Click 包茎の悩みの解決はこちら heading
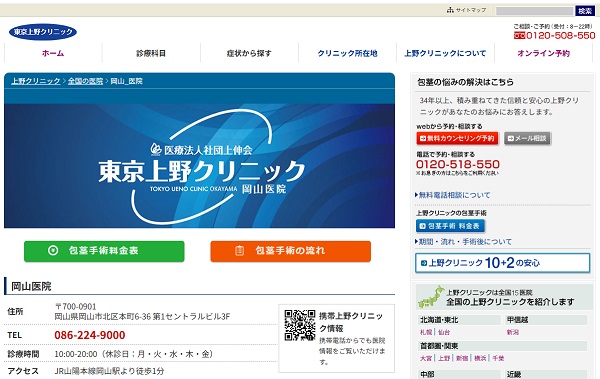 pos(465,82)
